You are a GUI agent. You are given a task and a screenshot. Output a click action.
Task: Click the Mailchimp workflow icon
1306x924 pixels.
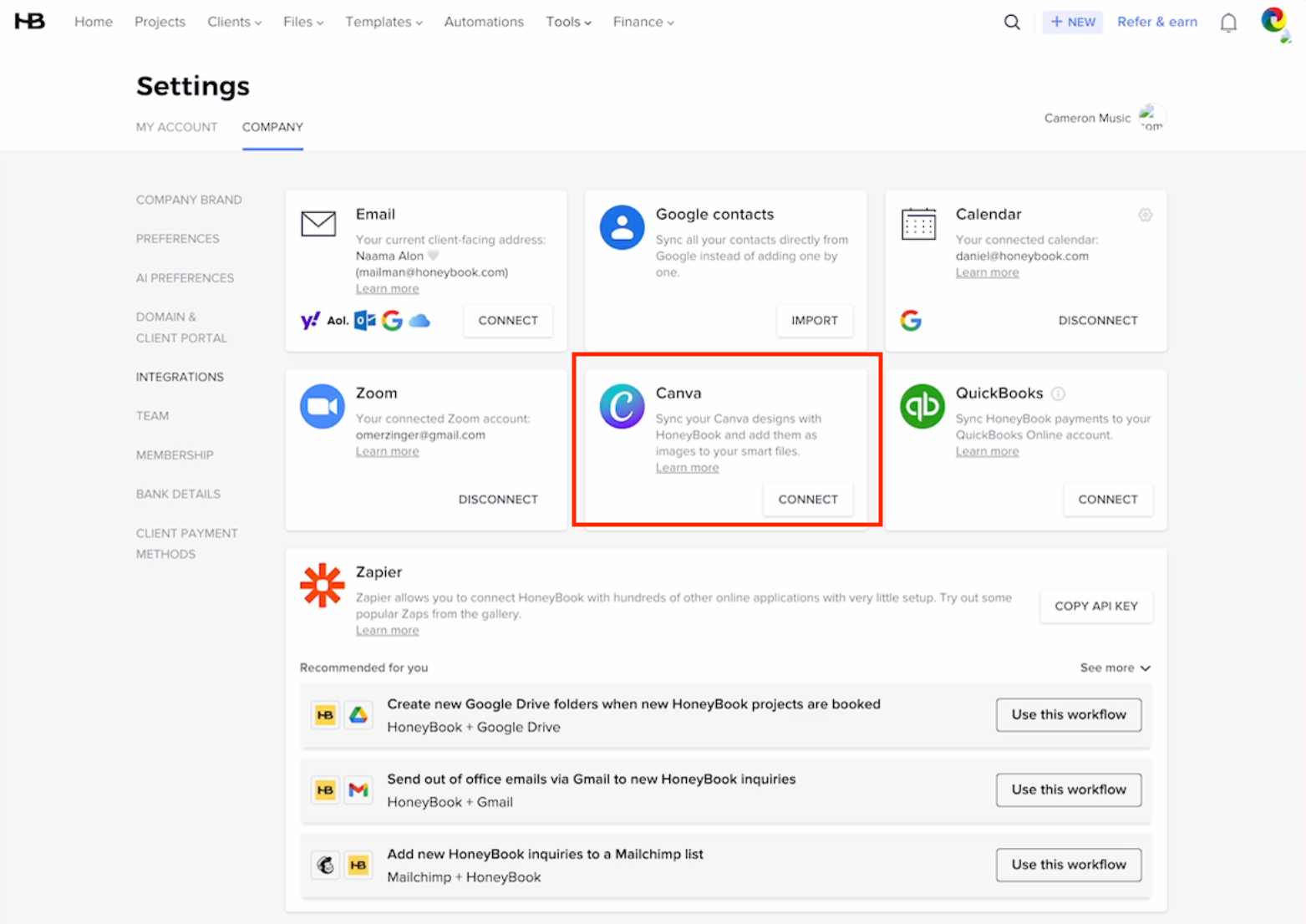point(325,865)
